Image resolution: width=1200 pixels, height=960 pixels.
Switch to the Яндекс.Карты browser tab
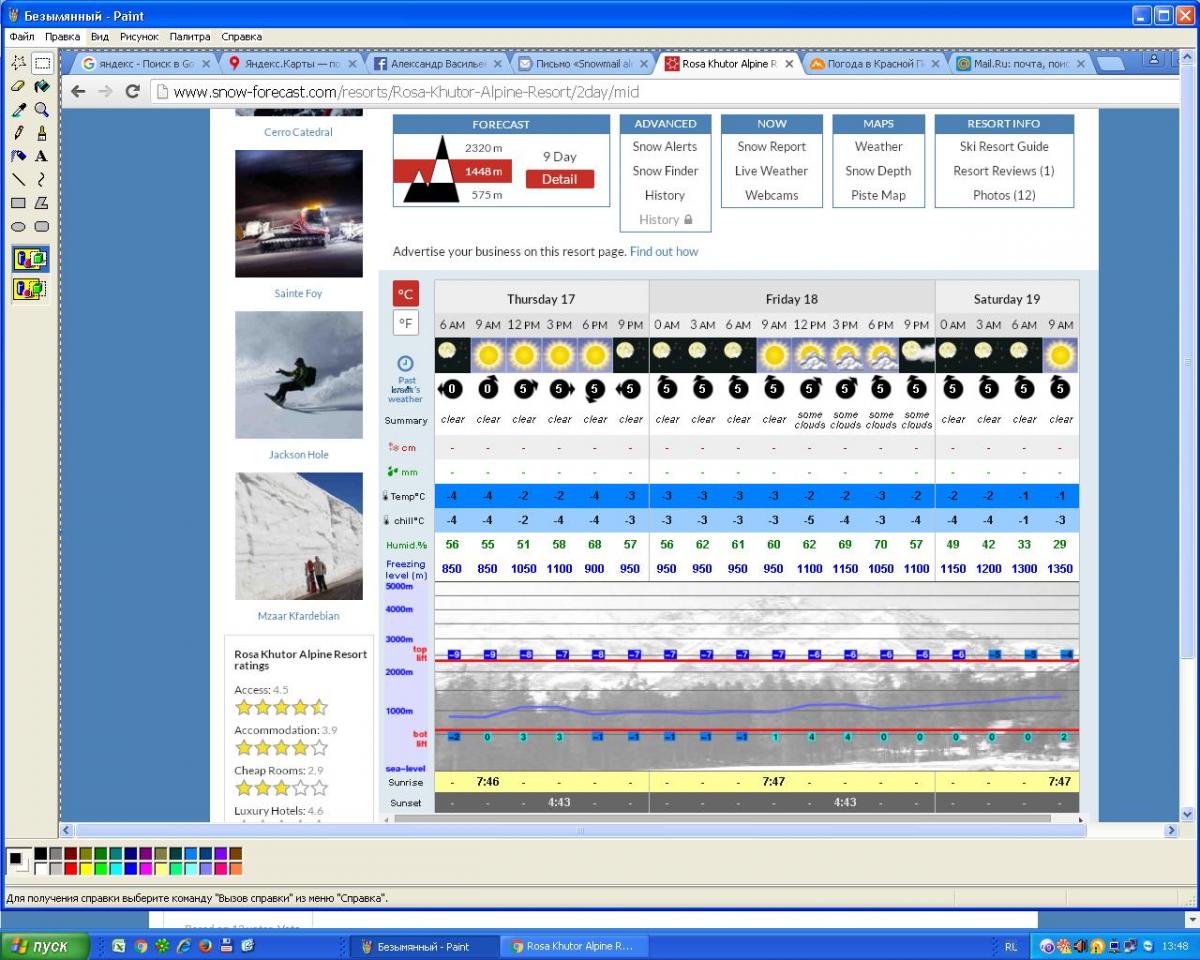[x=291, y=64]
